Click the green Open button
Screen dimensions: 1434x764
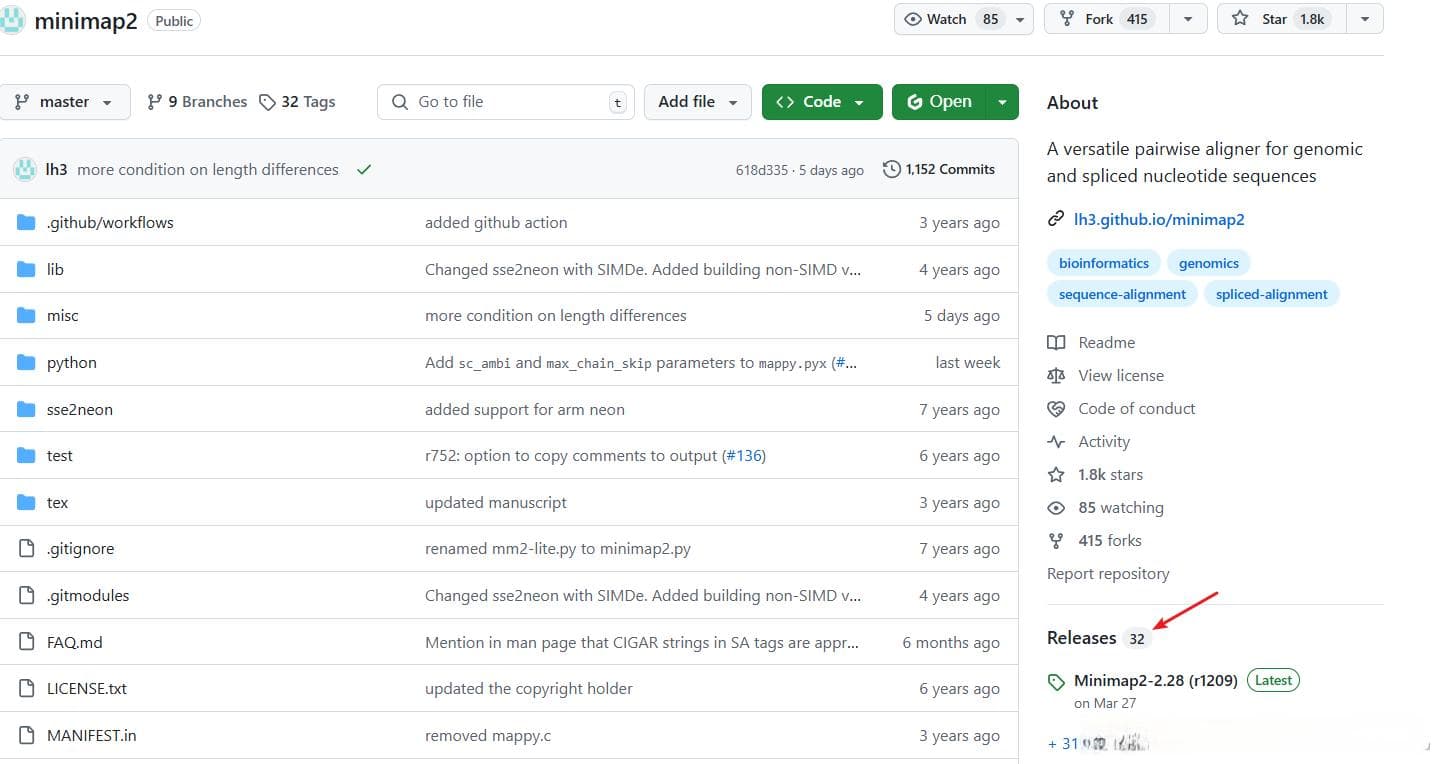click(939, 102)
